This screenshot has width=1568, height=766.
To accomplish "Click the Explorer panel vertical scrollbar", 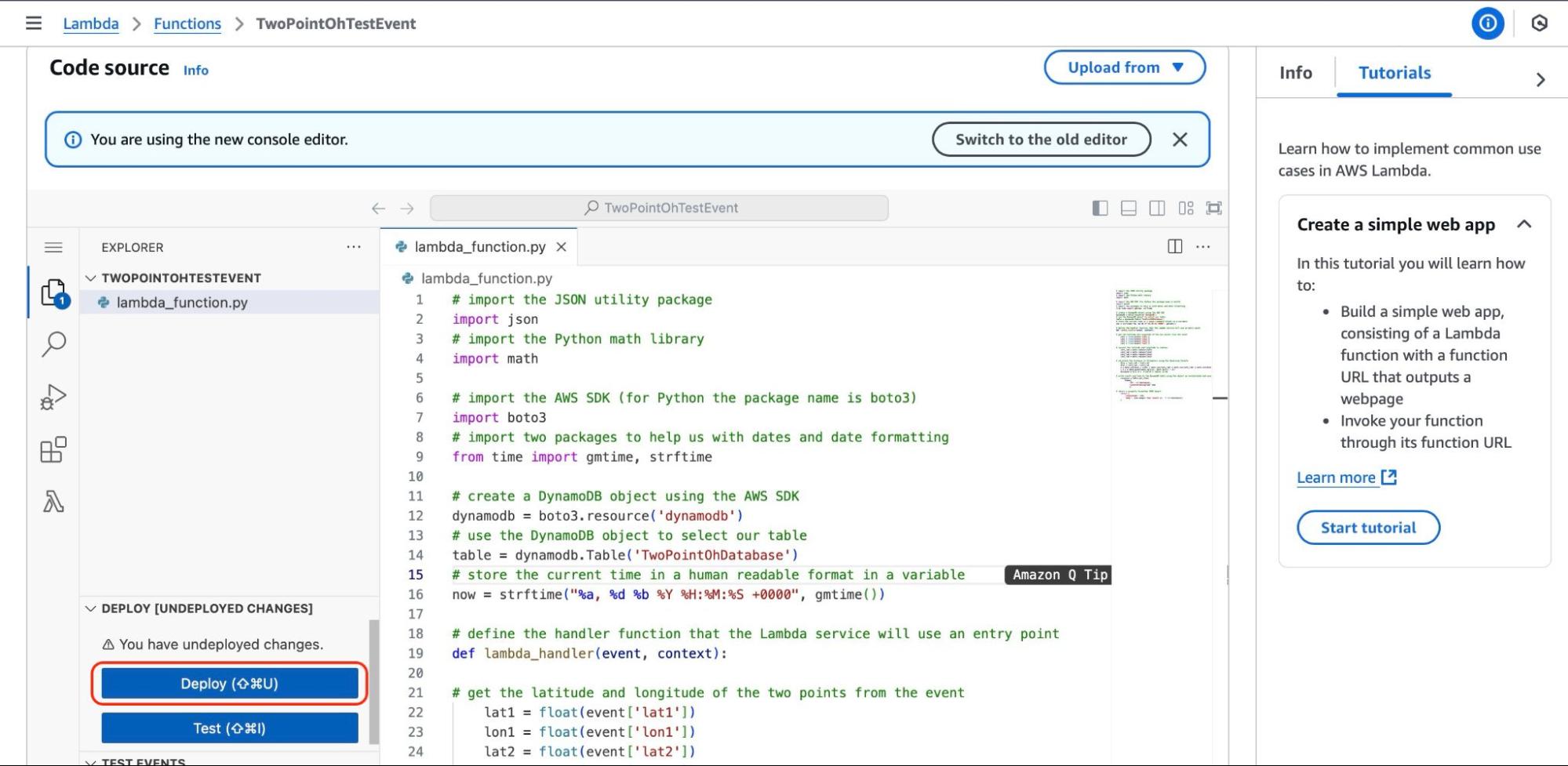I will [x=374, y=681].
